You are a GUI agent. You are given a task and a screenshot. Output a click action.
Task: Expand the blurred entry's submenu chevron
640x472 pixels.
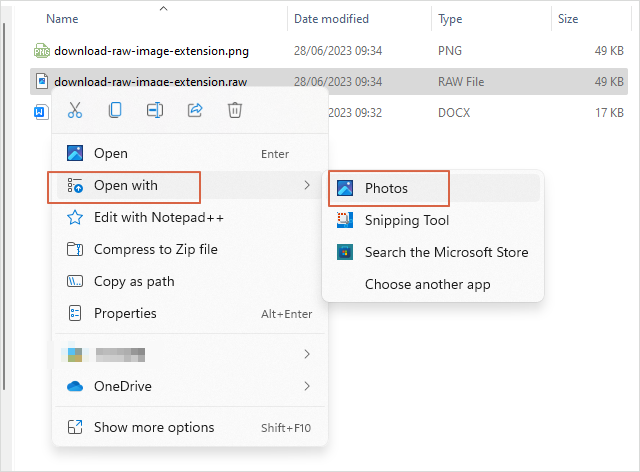tap(307, 354)
